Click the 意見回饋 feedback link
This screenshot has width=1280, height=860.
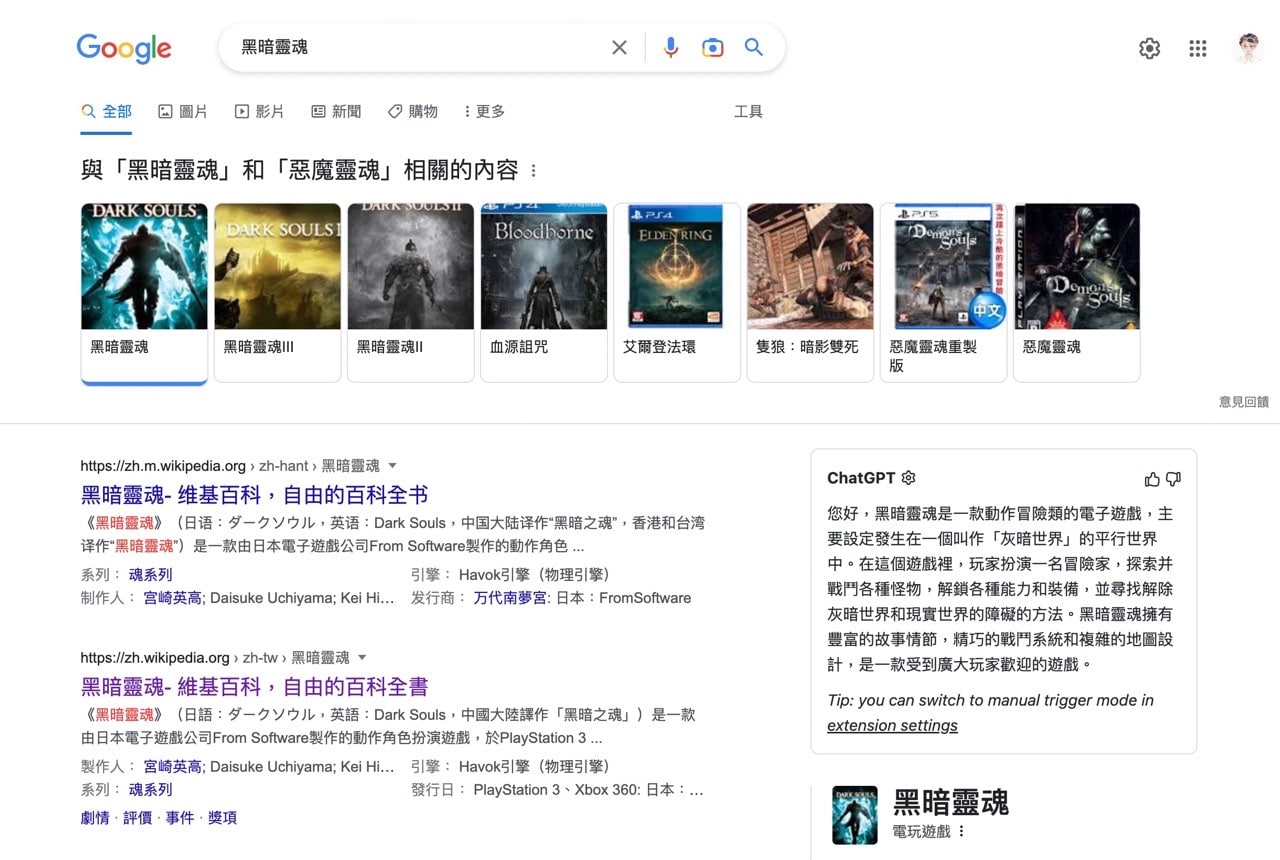1244,402
